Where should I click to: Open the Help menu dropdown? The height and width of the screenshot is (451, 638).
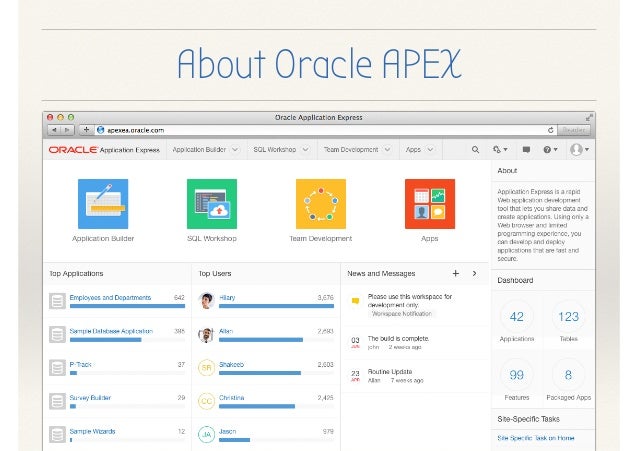tap(549, 150)
